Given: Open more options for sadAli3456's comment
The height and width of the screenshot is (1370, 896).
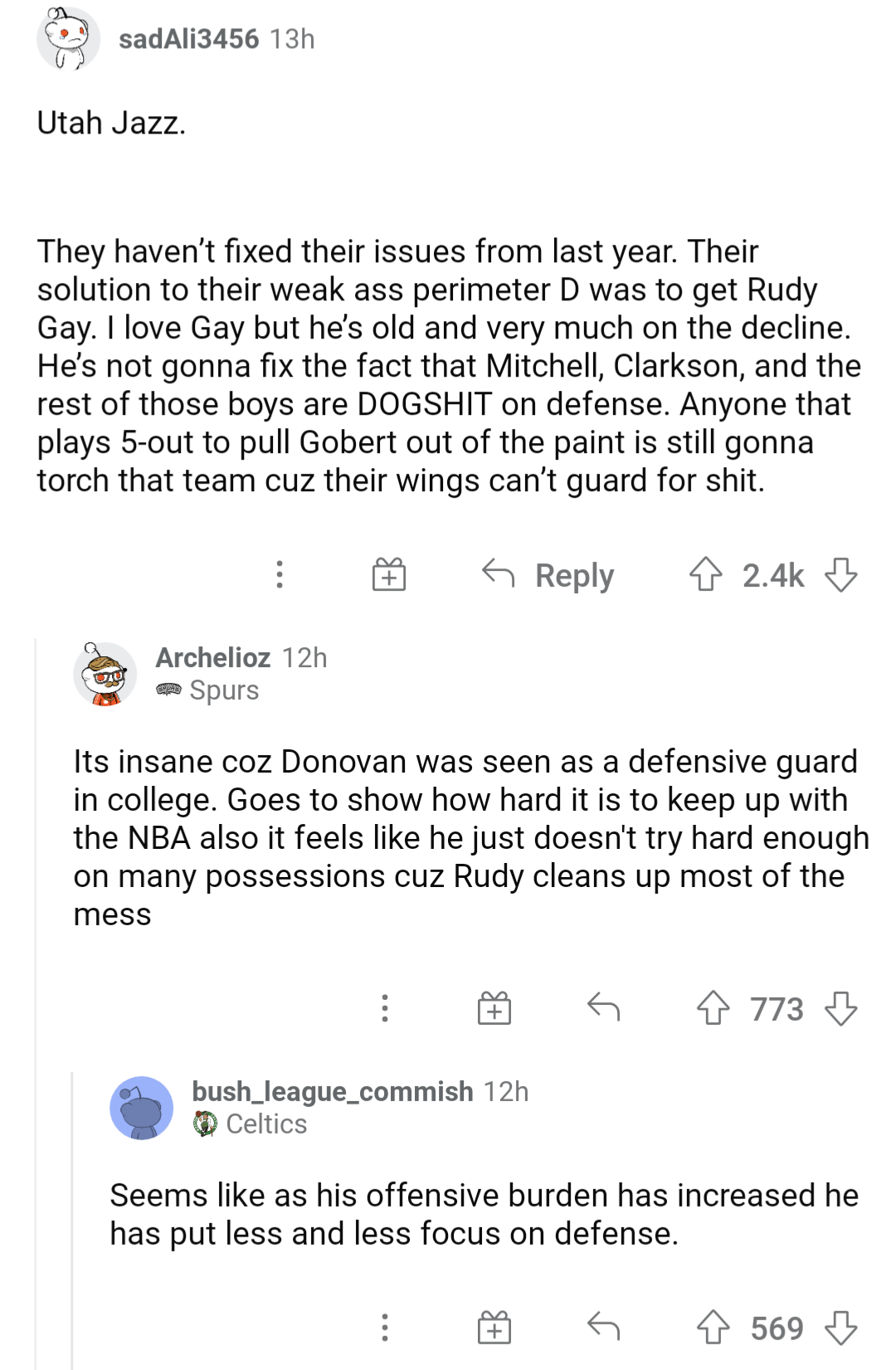Looking at the screenshot, I should click(x=280, y=574).
